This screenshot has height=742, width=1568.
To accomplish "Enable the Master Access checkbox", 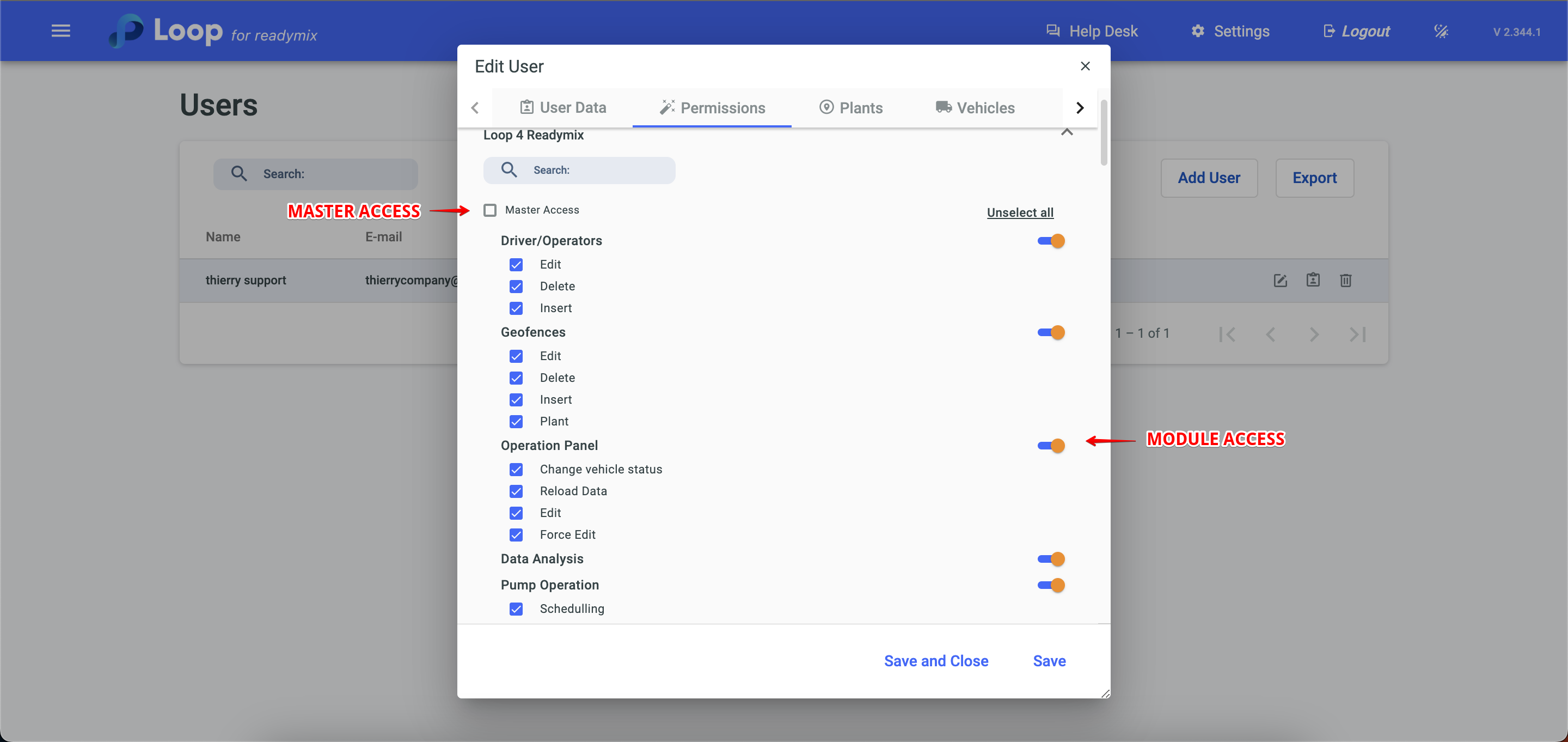I will [x=490, y=210].
